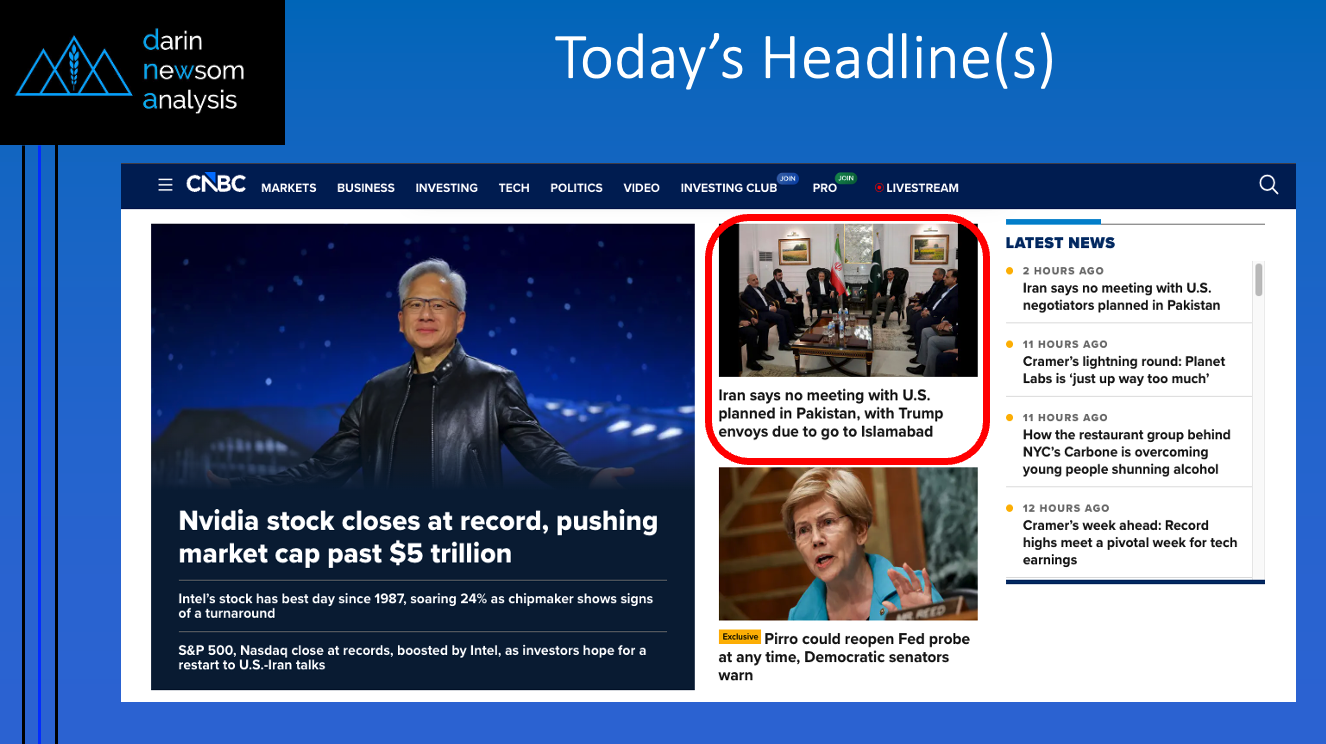Click the CNBC logo

pos(216,184)
